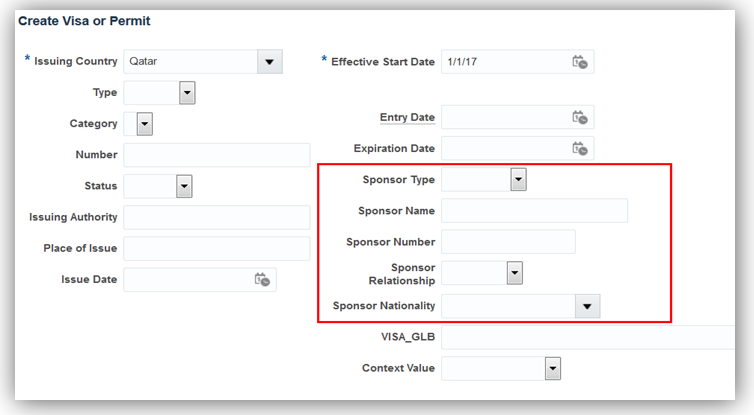Open the Category dropdown arrow
This screenshot has height=415, width=754.
[x=144, y=125]
